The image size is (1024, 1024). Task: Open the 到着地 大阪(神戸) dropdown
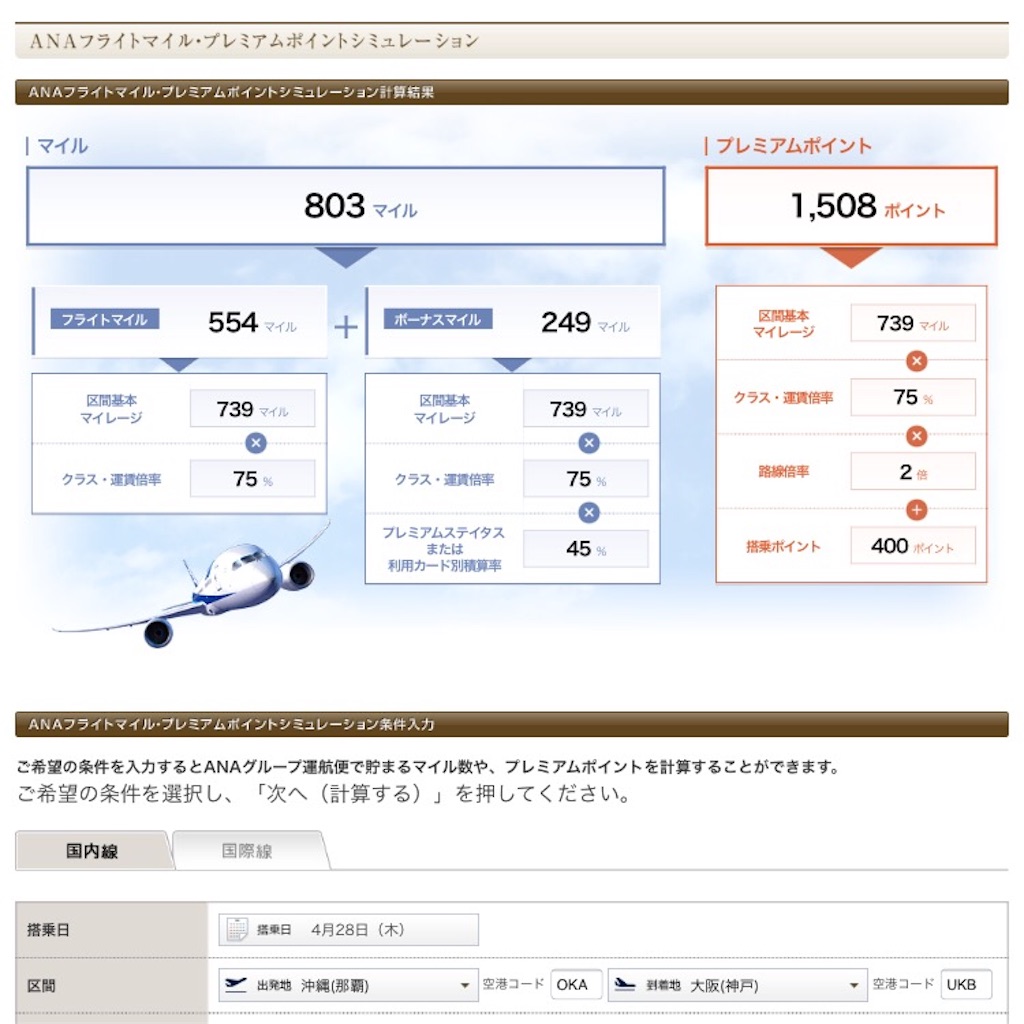[x=737, y=985]
